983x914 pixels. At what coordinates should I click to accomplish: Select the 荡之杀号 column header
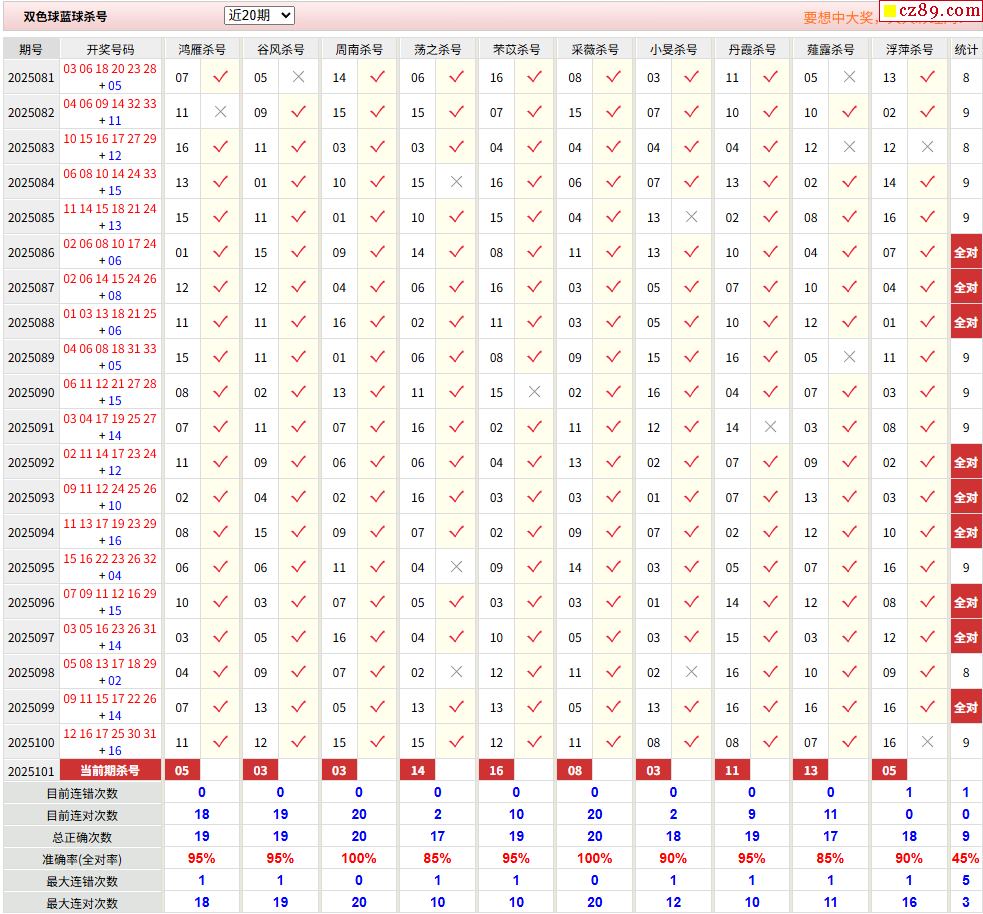(438, 49)
